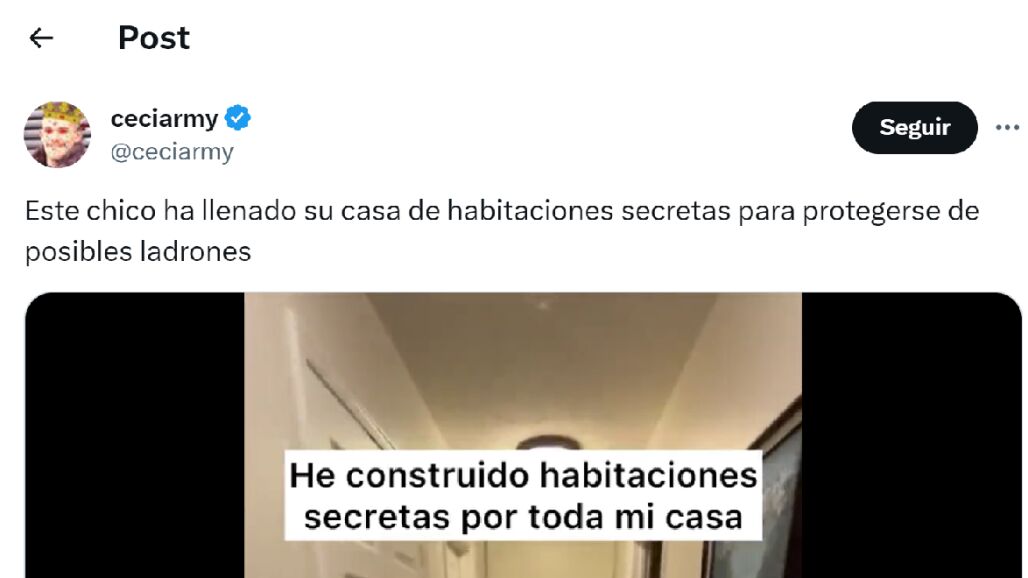Click the crown on the profile avatar
Image resolution: width=1028 pixels, height=578 pixels.
point(60,113)
